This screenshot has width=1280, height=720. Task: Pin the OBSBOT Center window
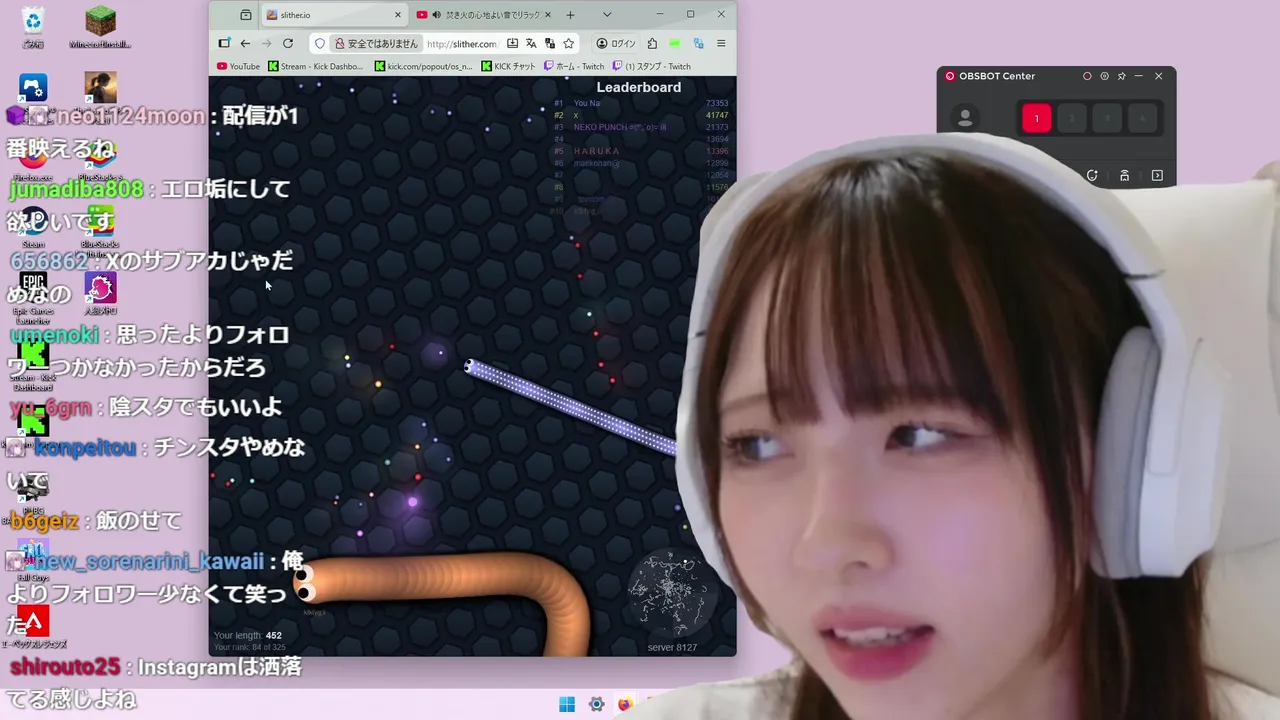1121,76
